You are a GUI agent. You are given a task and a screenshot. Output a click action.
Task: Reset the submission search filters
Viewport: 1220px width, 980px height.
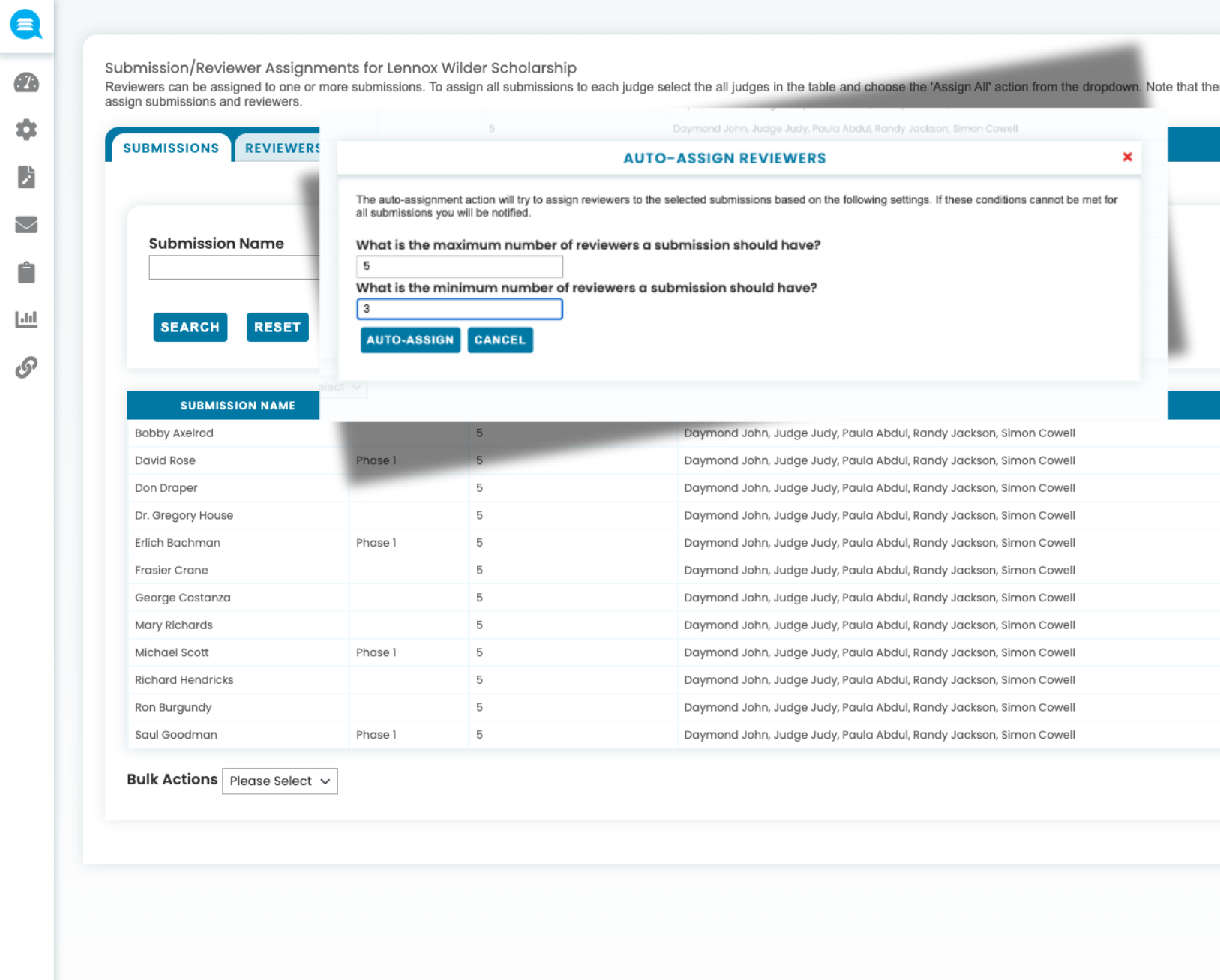277,327
